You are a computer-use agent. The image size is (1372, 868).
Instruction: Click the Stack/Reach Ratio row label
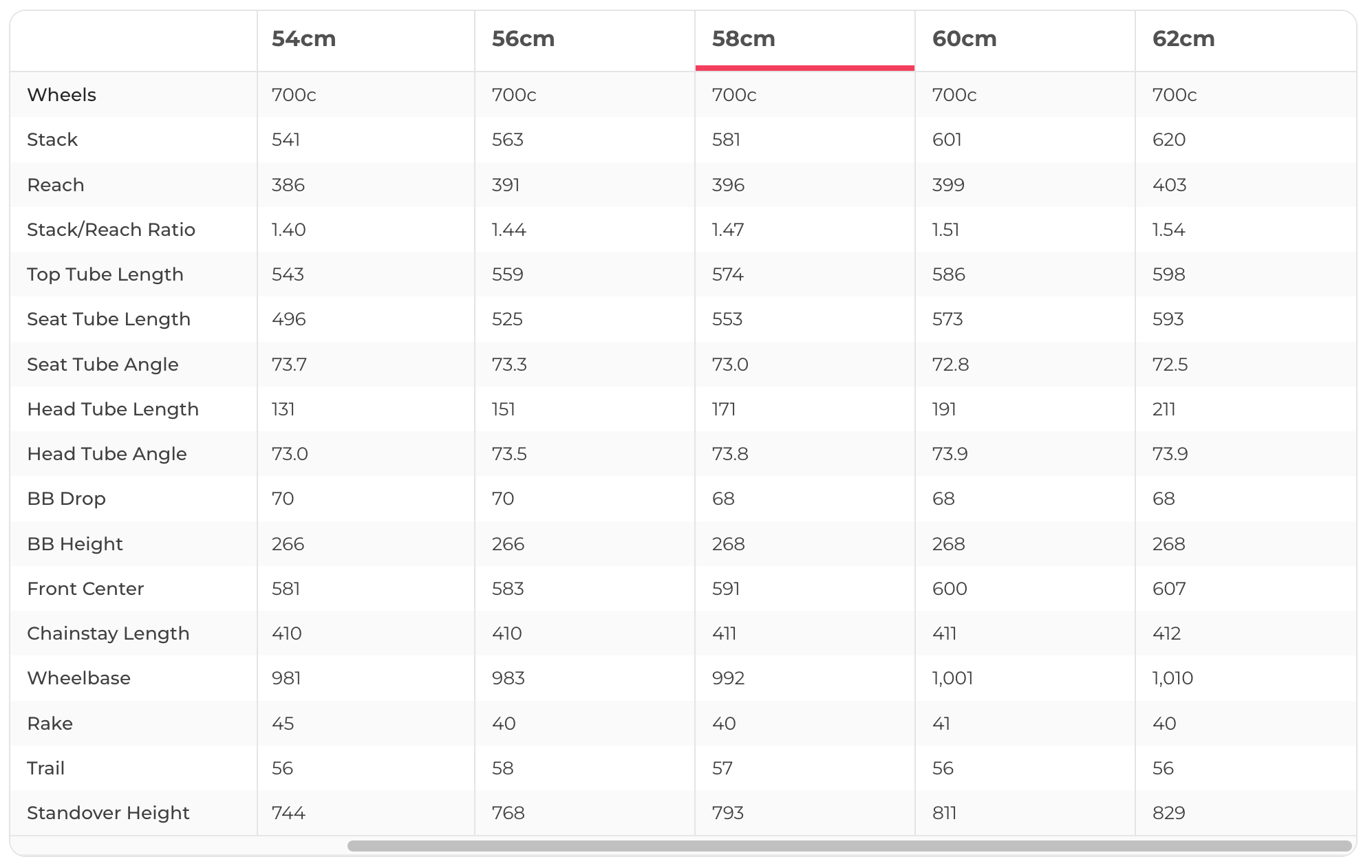click(x=111, y=230)
